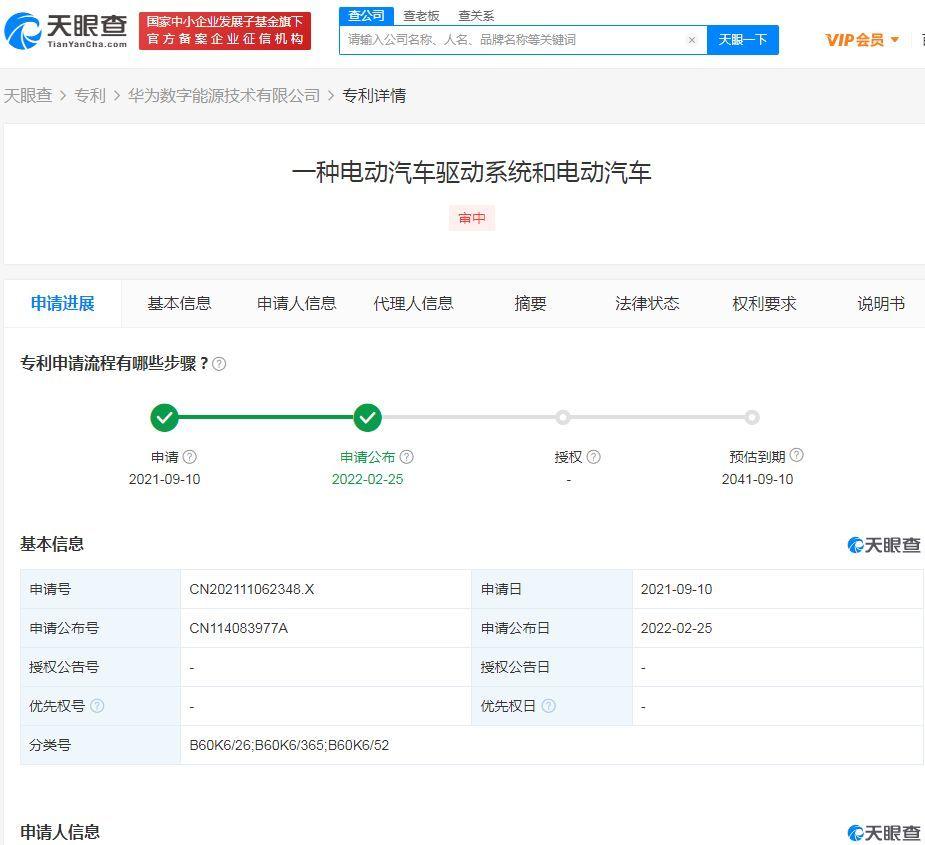The image size is (925, 845).
Task: Select the 查关系 search tab
Action: pyautogui.click(x=475, y=16)
